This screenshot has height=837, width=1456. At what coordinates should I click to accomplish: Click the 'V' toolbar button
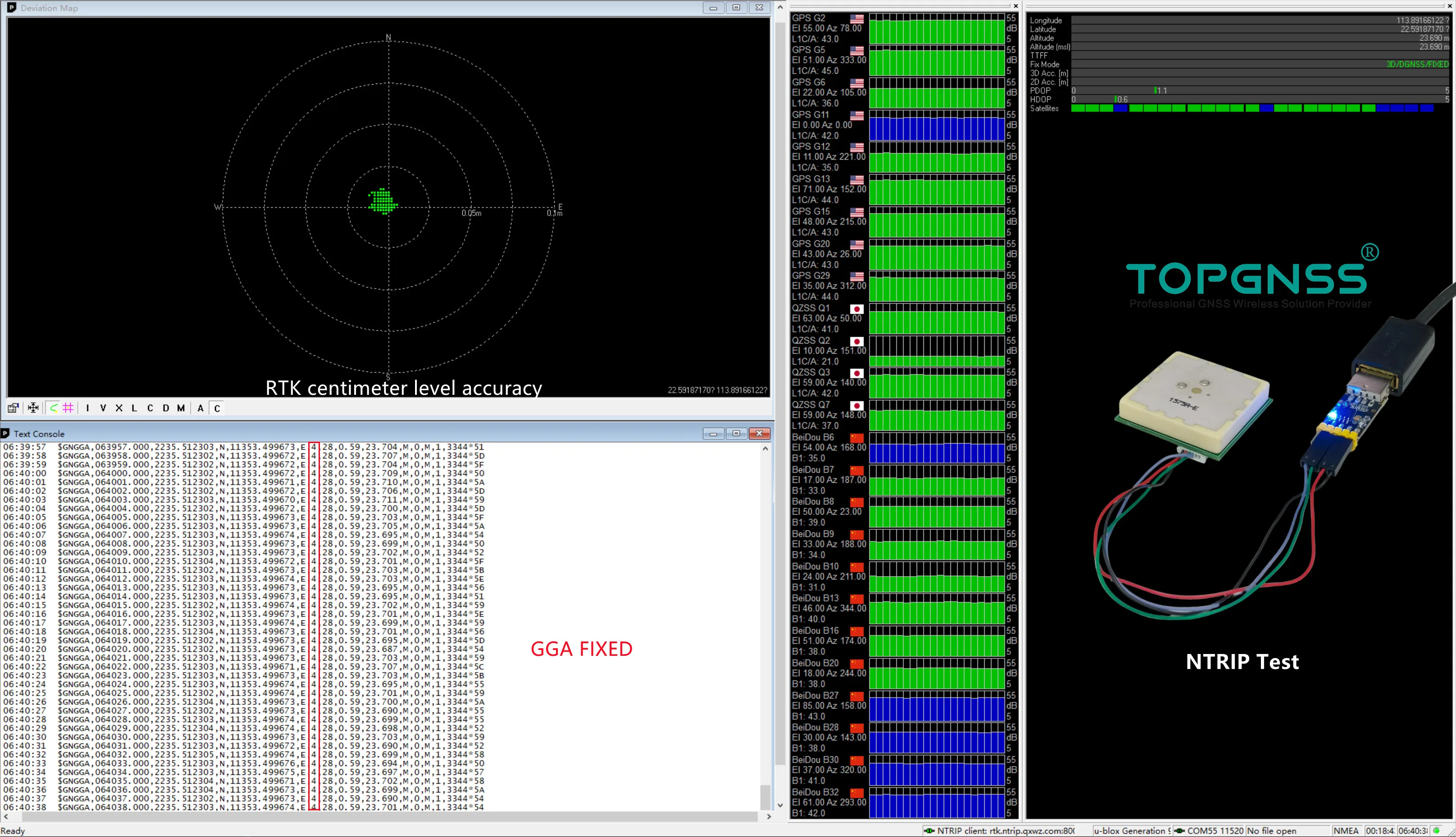pyautogui.click(x=103, y=408)
